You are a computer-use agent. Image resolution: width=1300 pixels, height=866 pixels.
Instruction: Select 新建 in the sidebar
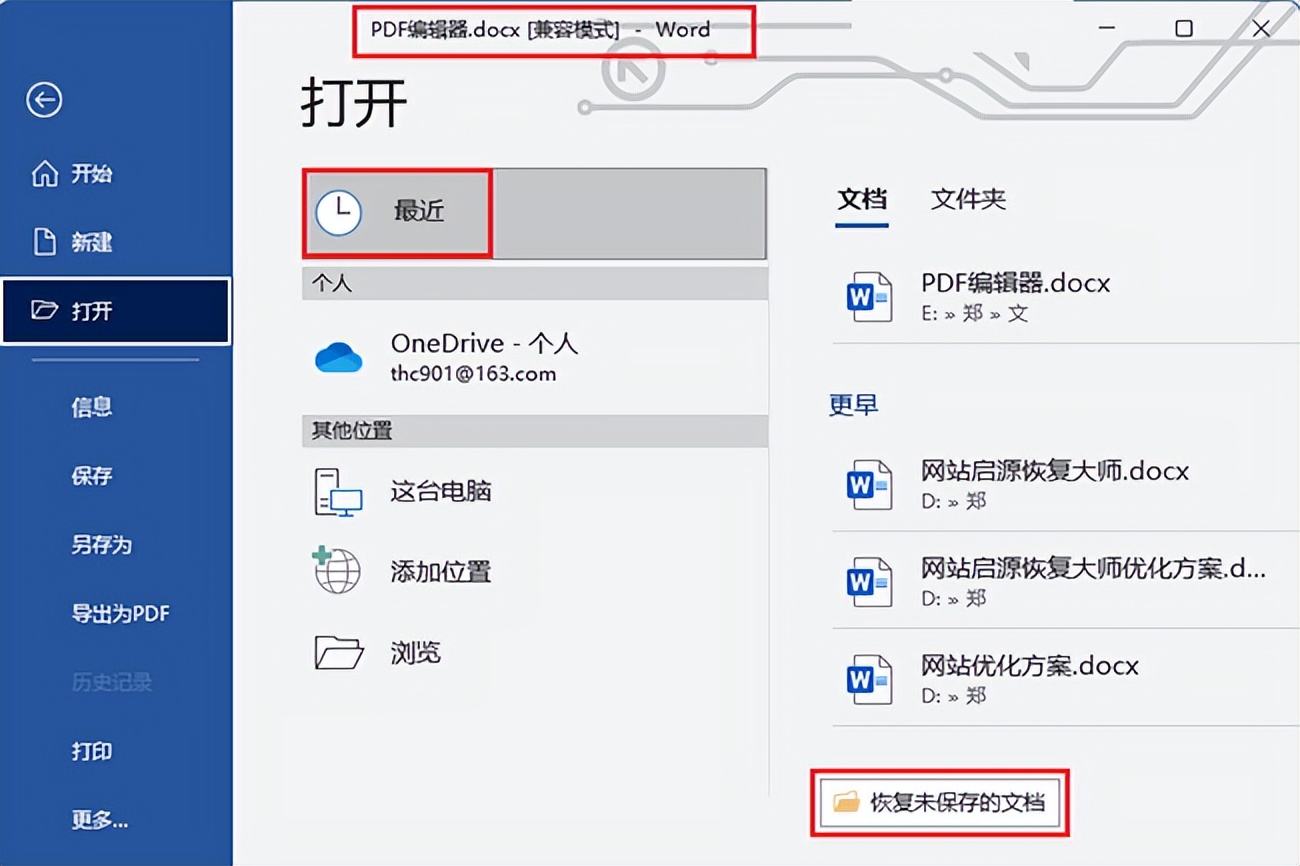pyautogui.click(x=92, y=242)
